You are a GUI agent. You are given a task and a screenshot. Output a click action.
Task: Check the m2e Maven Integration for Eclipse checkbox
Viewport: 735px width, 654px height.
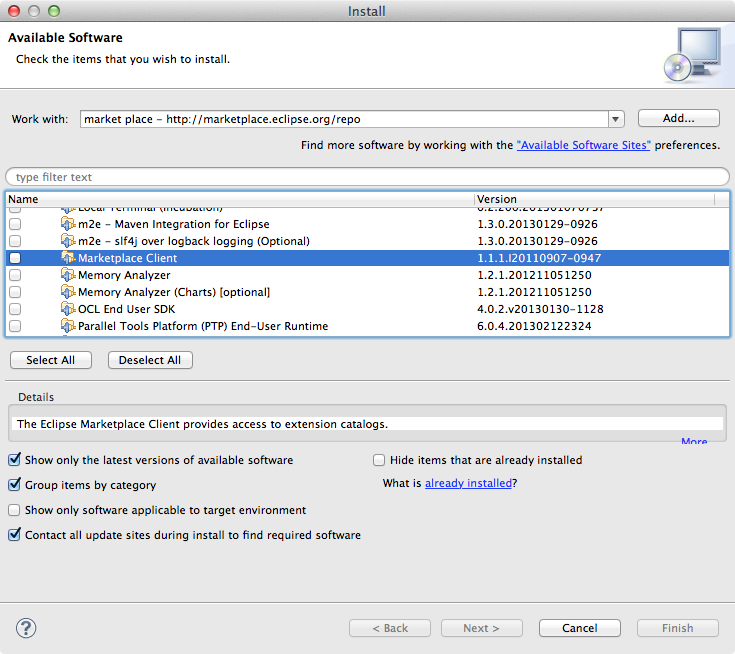pyautogui.click(x=15, y=224)
